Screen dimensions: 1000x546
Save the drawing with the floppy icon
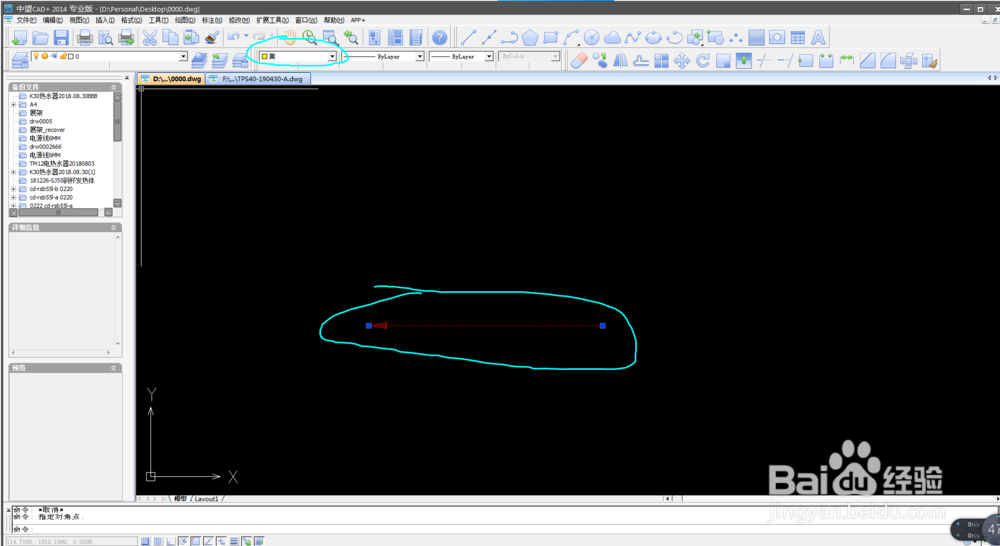click(x=61, y=38)
